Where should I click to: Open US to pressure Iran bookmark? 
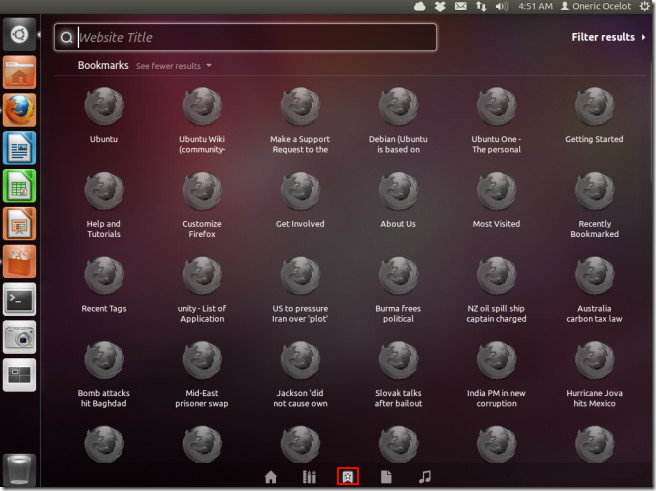pos(300,290)
